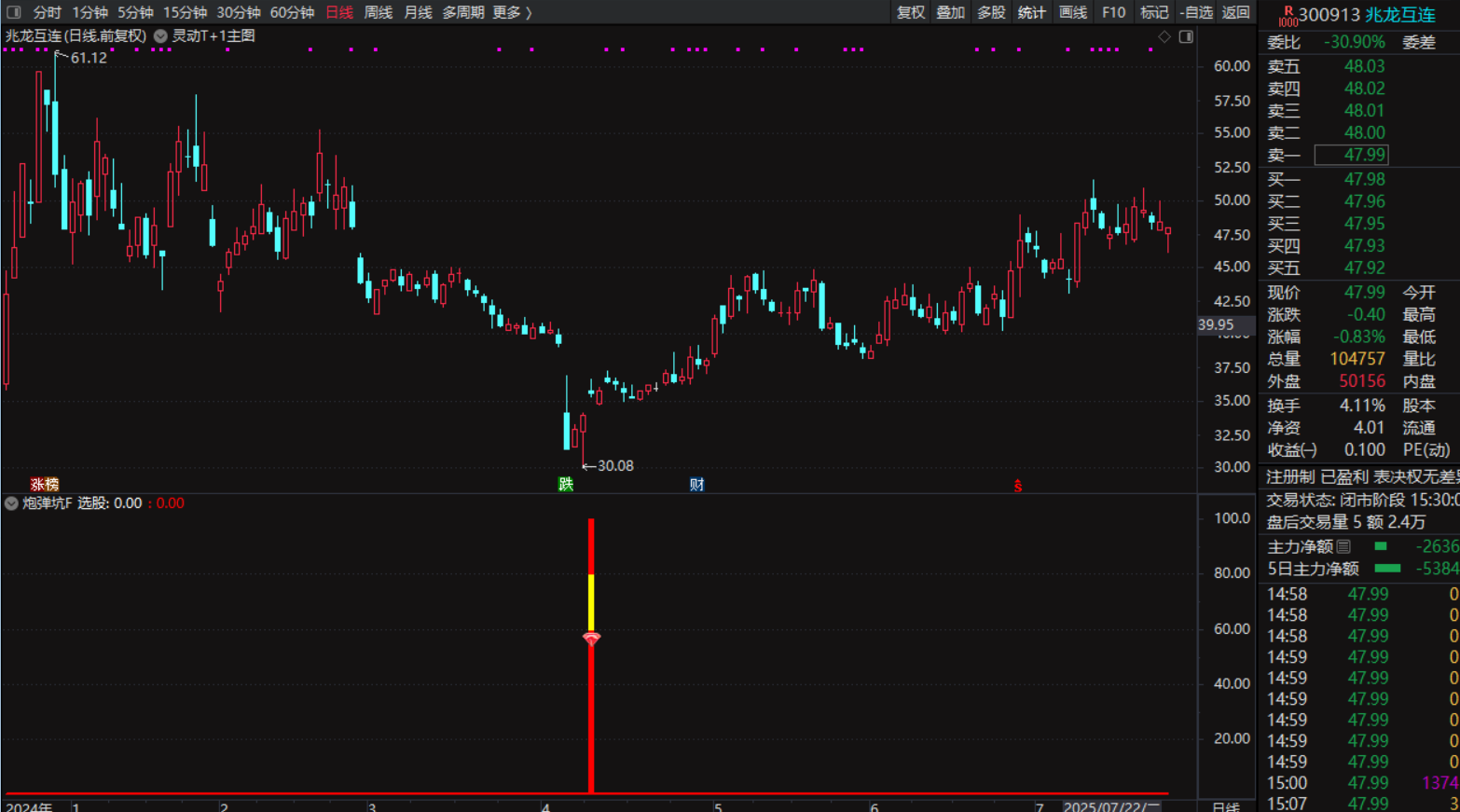
Task: Click the 涨榜 event marker
Action: pos(44,485)
